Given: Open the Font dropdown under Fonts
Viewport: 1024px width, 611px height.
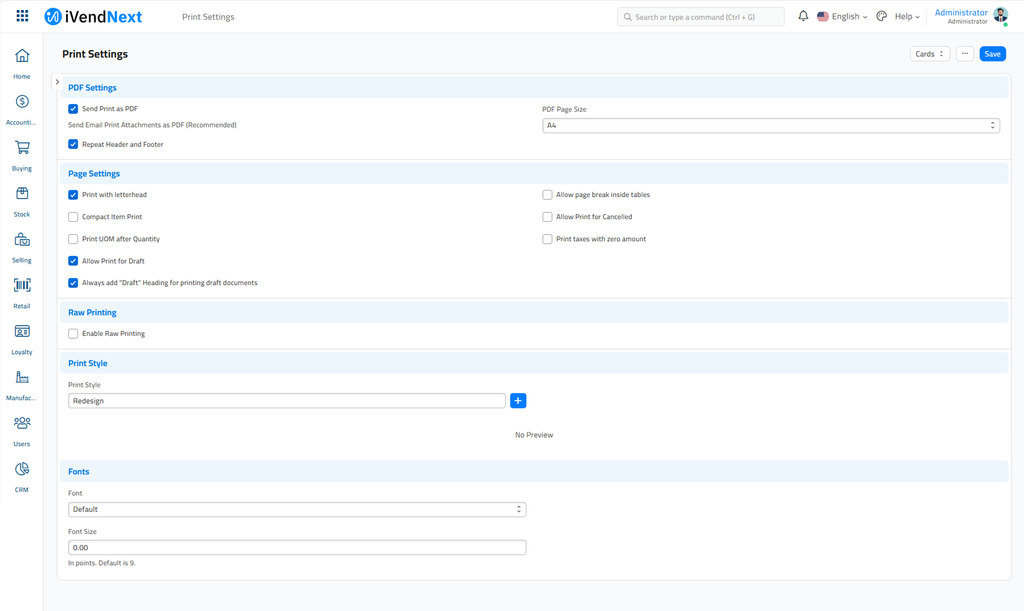Looking at the screenshot, I should (296, 509).
